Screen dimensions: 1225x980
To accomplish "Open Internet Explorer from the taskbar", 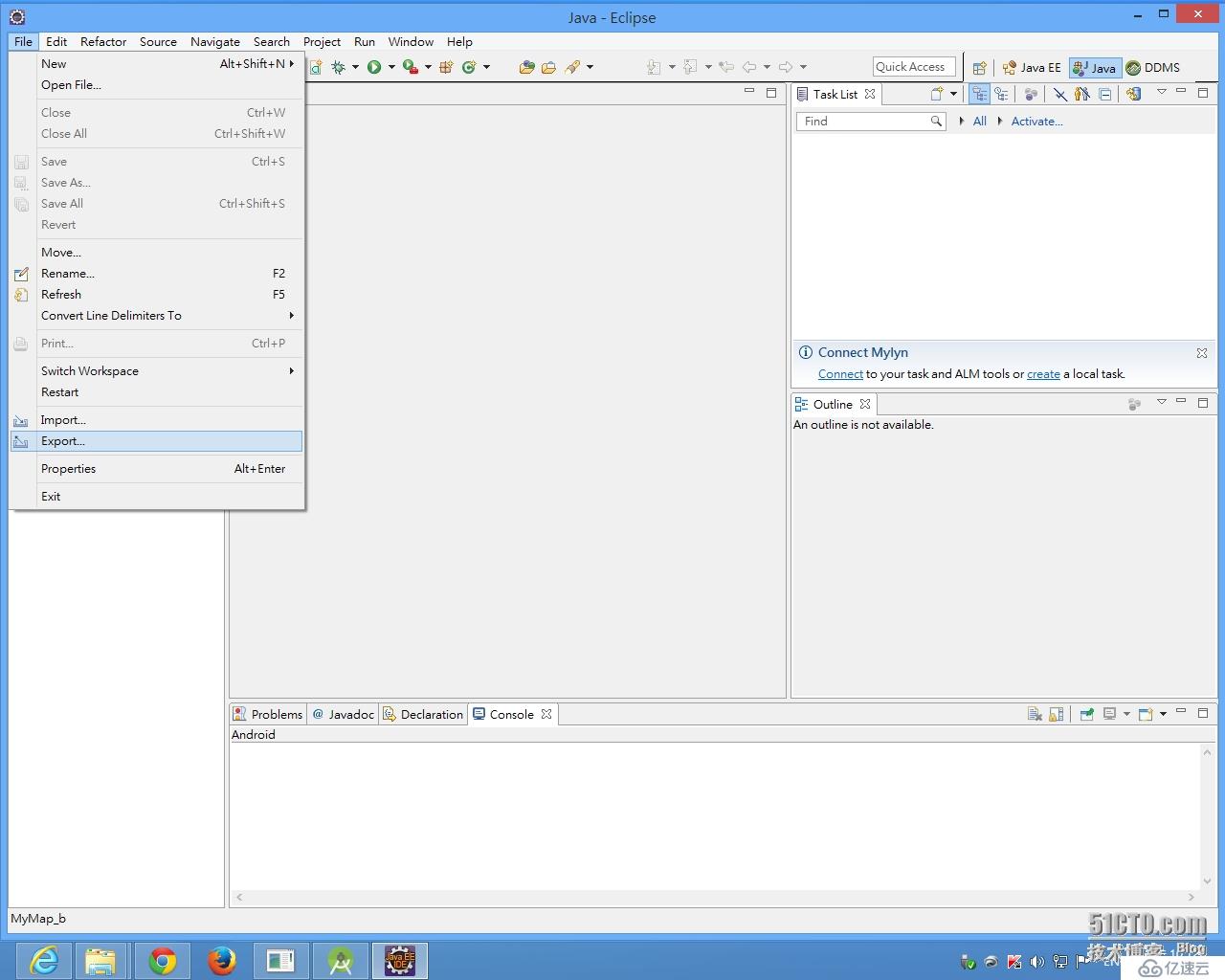I will click(44, 960).
